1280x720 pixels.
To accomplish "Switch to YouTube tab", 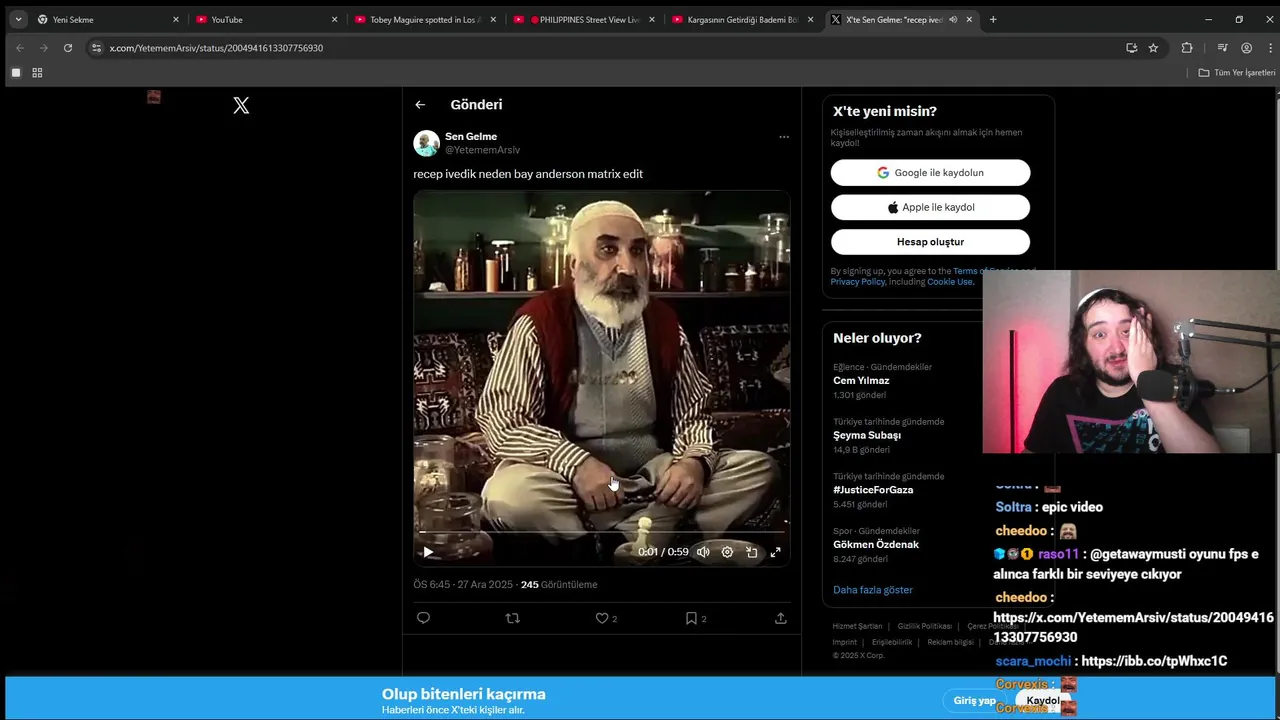I will (265, 19).
